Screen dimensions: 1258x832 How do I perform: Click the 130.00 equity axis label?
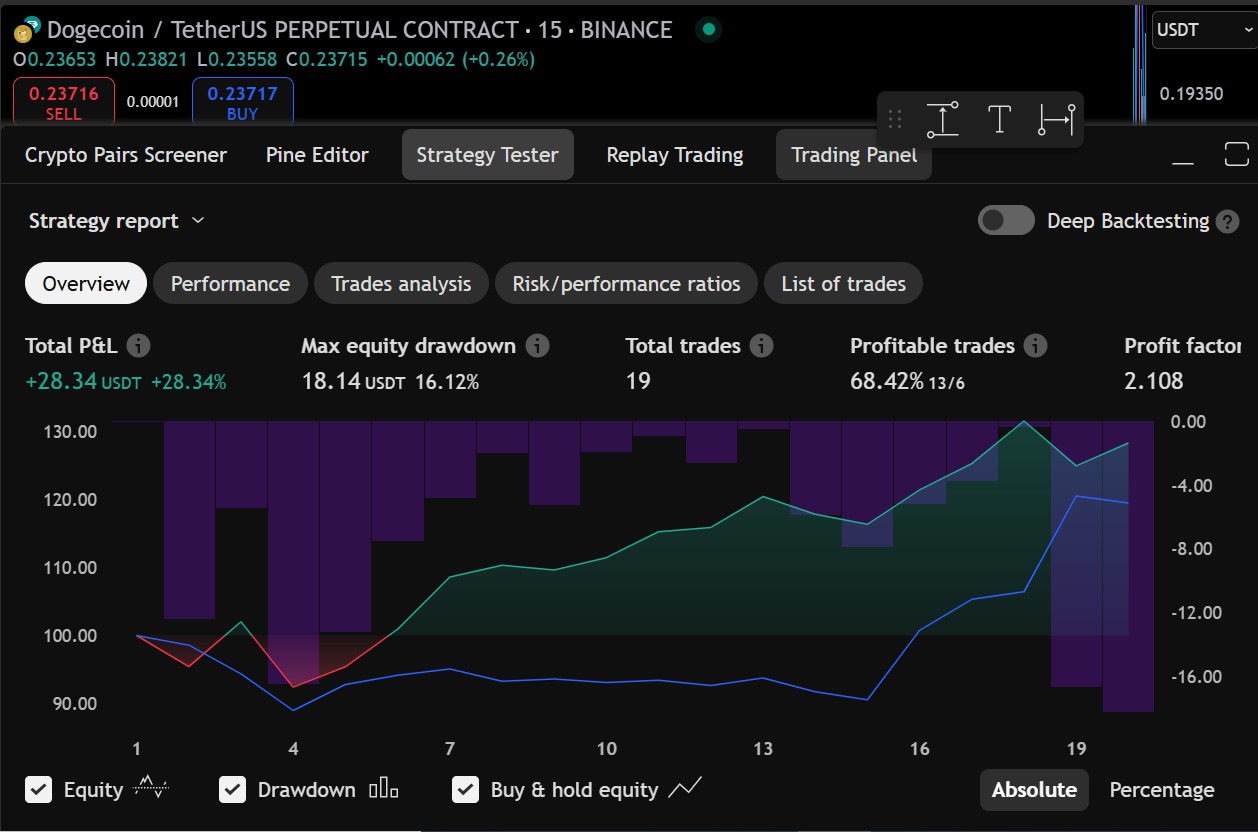coord(73,432)
